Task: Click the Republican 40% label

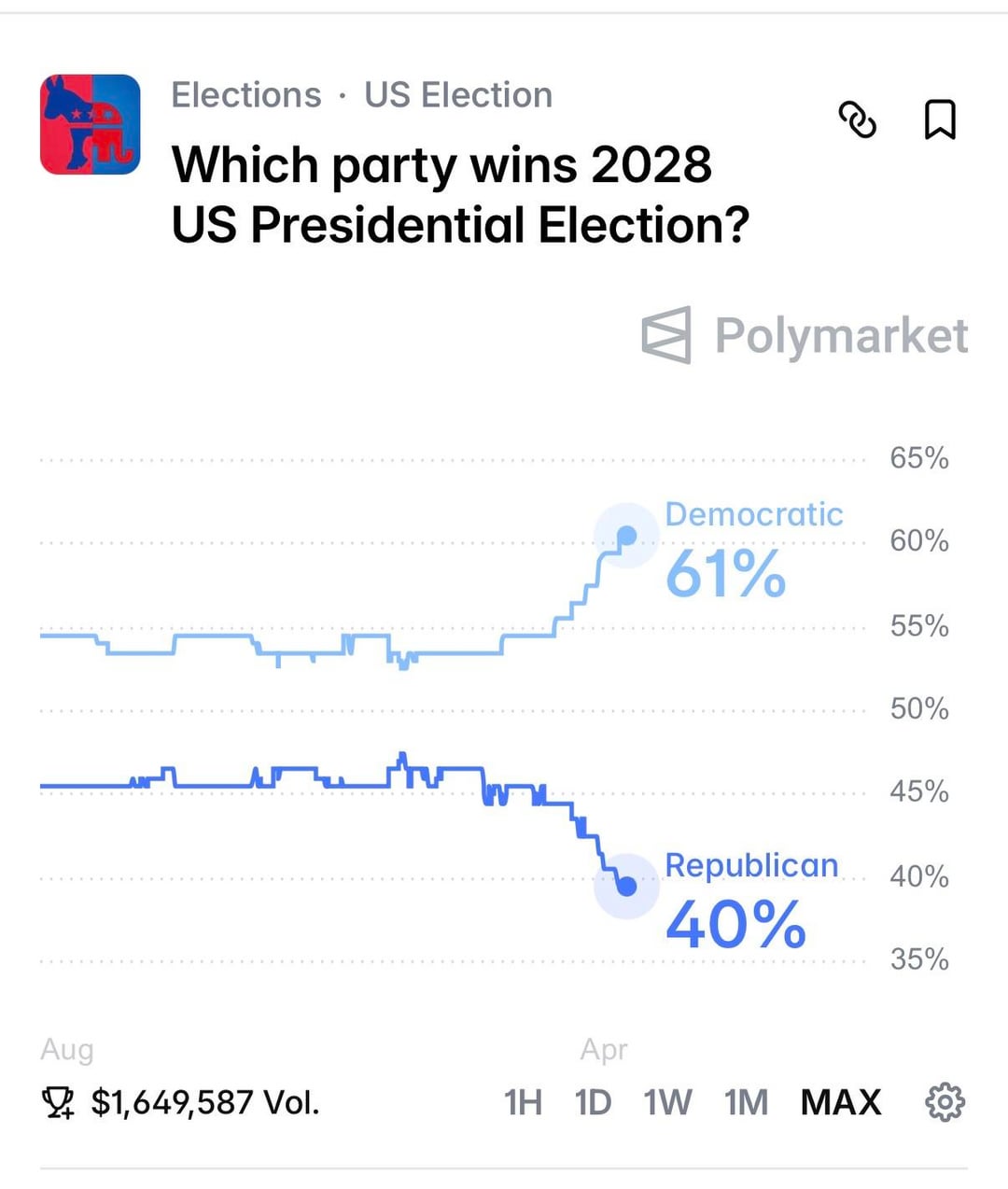Action: point(735,924)
